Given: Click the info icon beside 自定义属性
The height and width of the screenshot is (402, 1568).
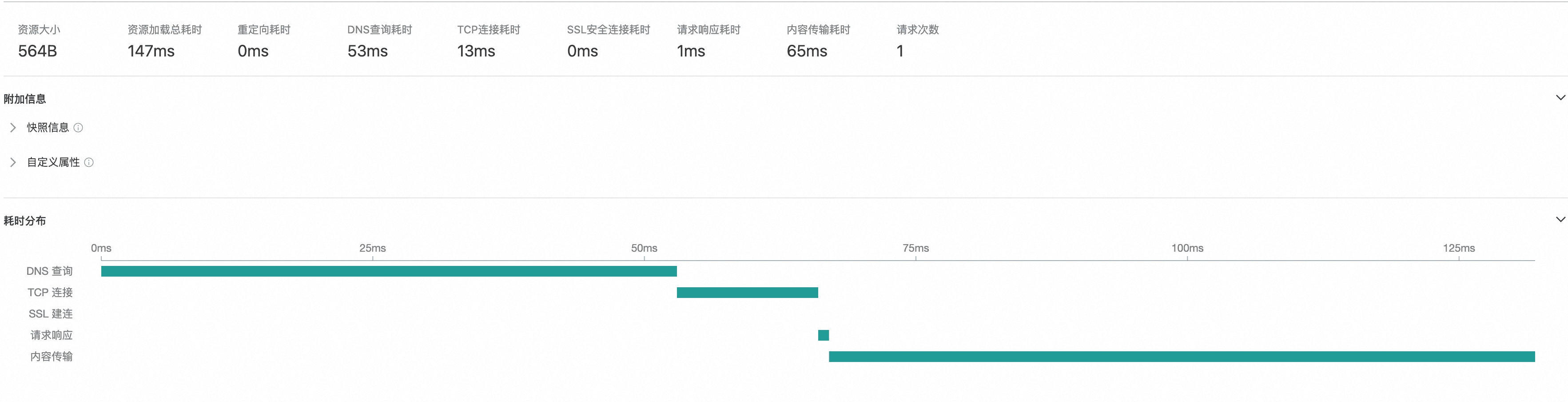Looking at the screenshot, I should coord(89,162).
